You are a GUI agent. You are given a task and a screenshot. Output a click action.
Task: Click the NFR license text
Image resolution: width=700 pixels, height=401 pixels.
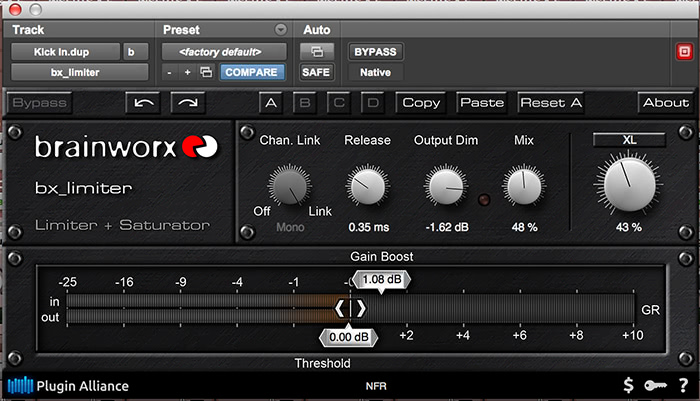click(376, 386)
